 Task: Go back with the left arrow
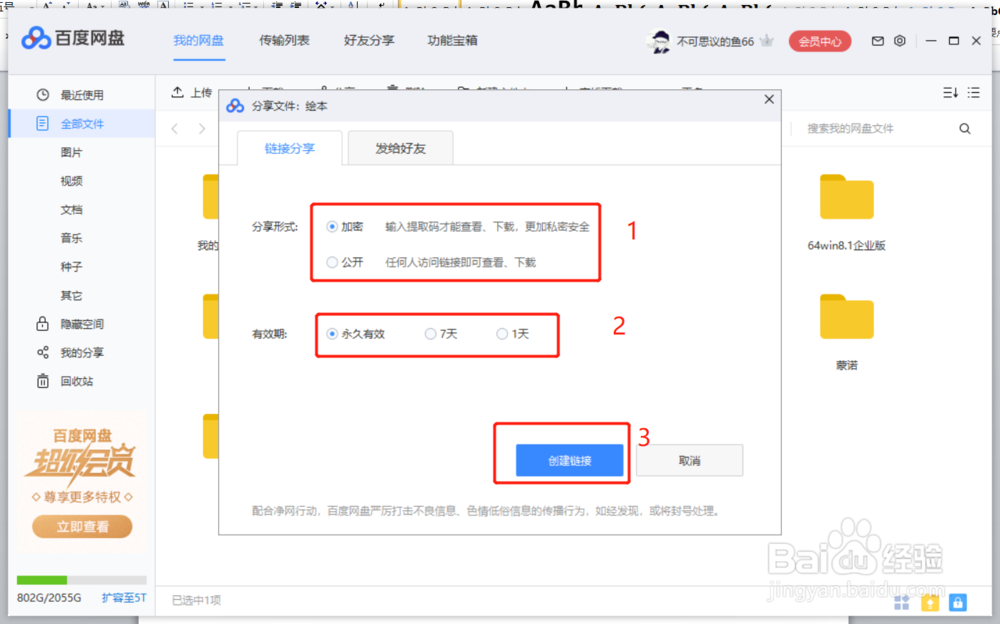tap(175, 129)
